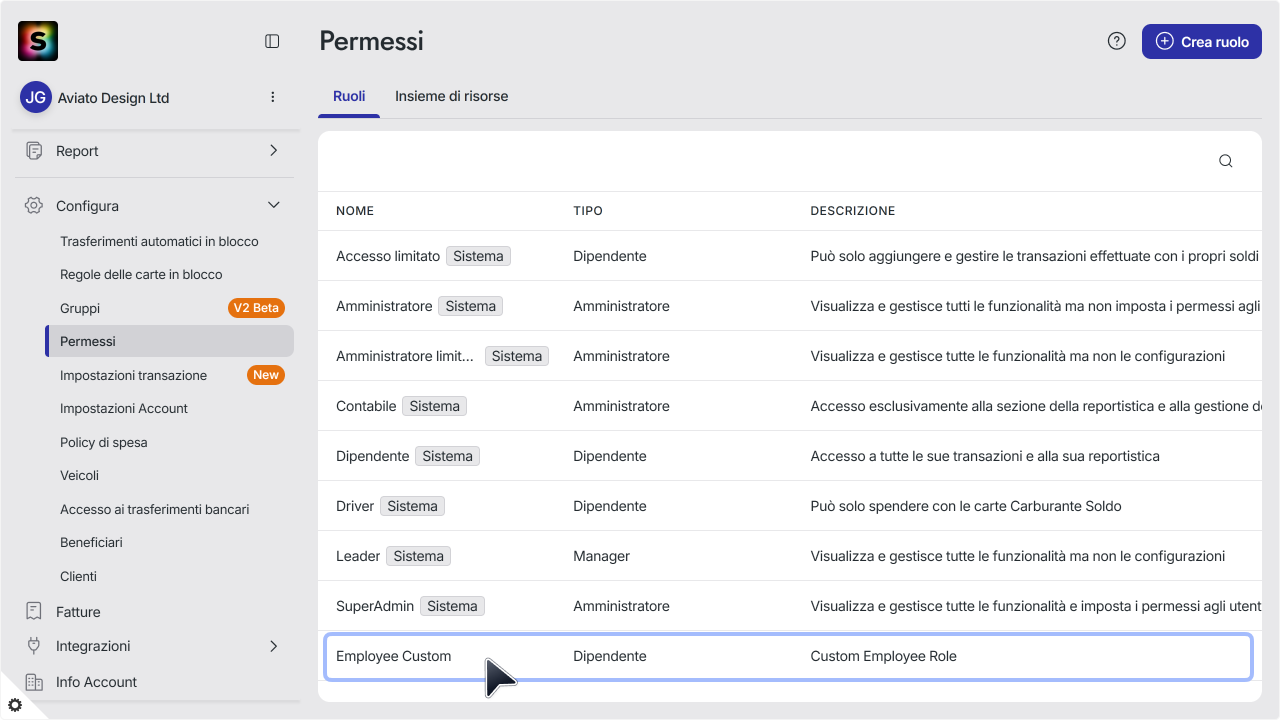This screenshot has height=720, width=1280.
Task: Collapse the Configura section chevron
Action: pos(274,205)
